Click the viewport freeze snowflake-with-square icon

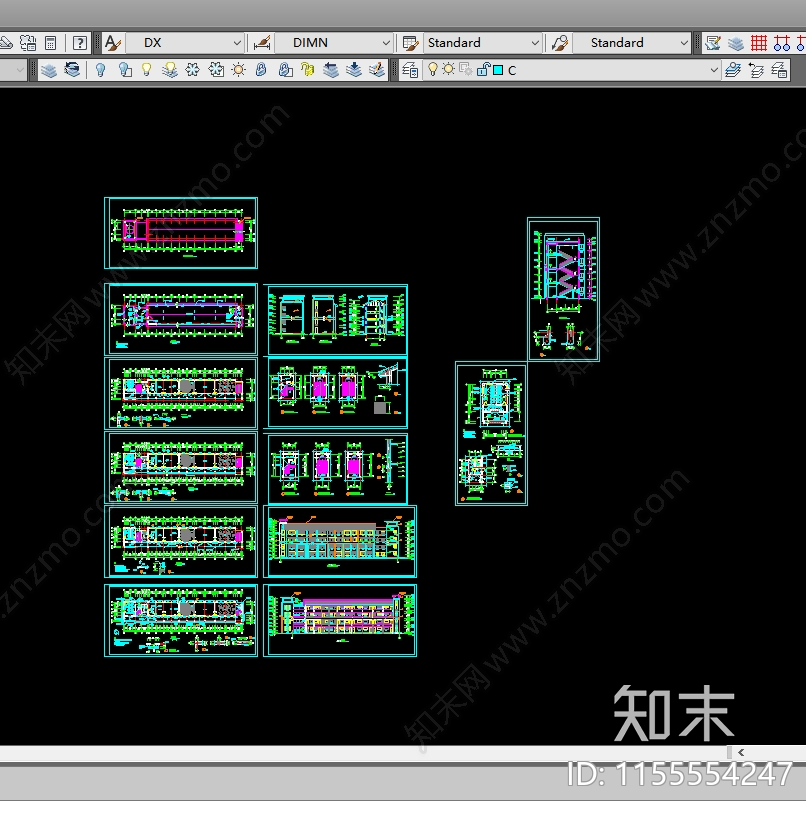pos(216,70)
